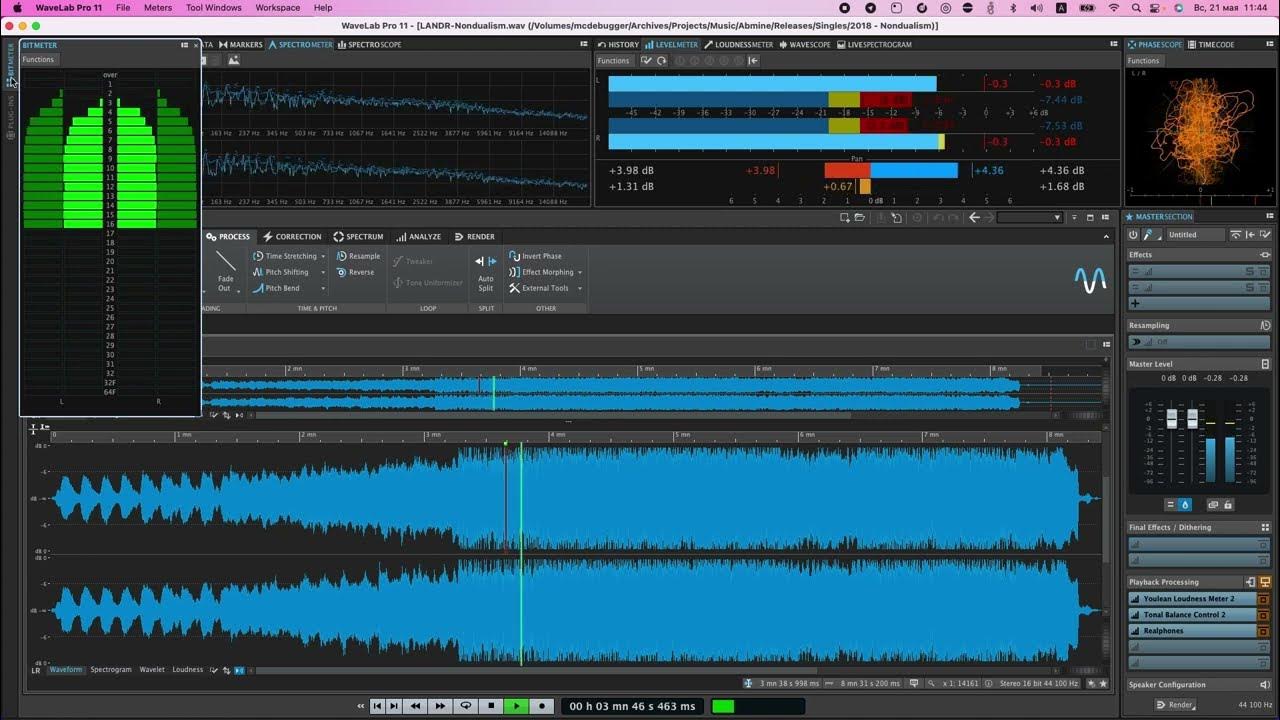Click the Resampling section settings icon

(1265, 325)
